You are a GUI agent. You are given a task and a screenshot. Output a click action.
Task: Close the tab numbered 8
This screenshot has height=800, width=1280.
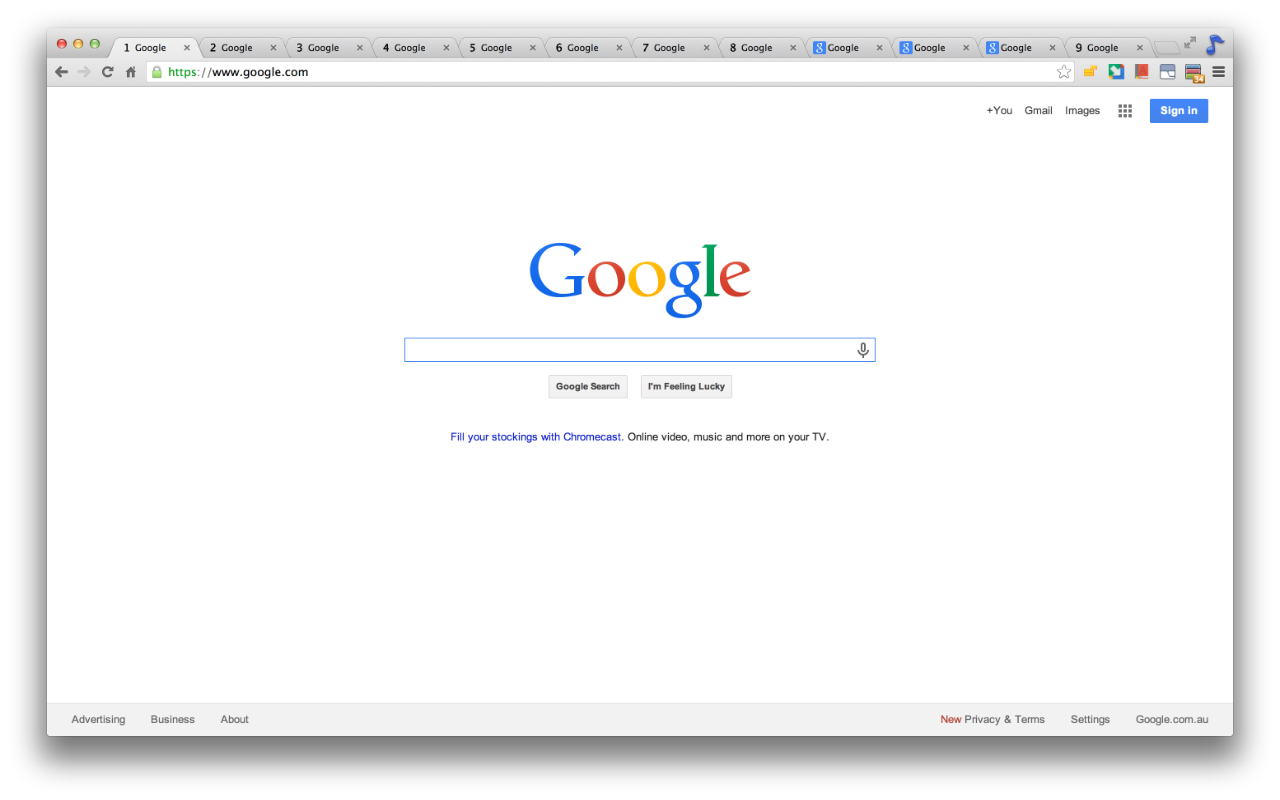point(793,48)
